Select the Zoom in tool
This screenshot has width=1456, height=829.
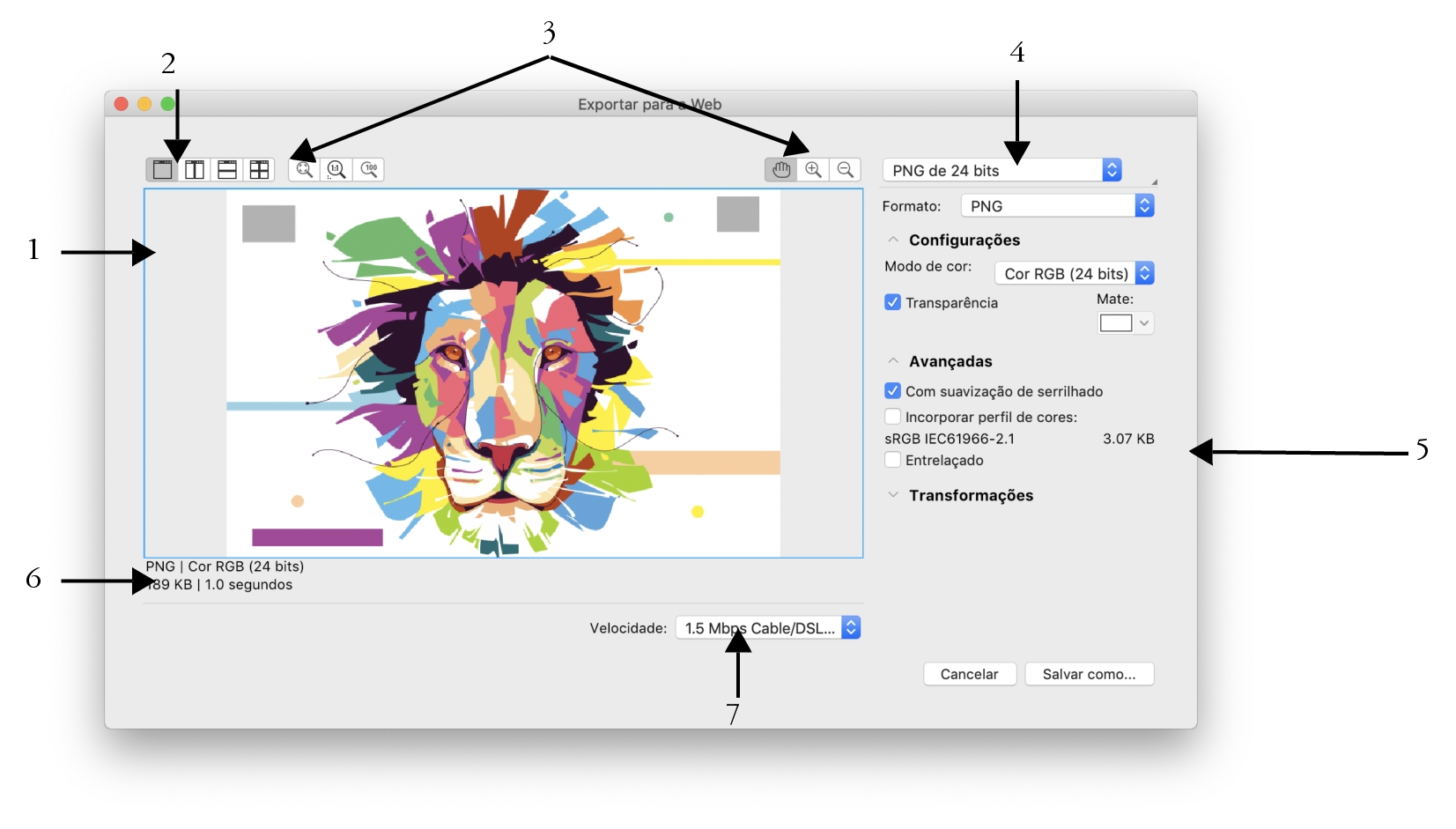tap(813, 170)
